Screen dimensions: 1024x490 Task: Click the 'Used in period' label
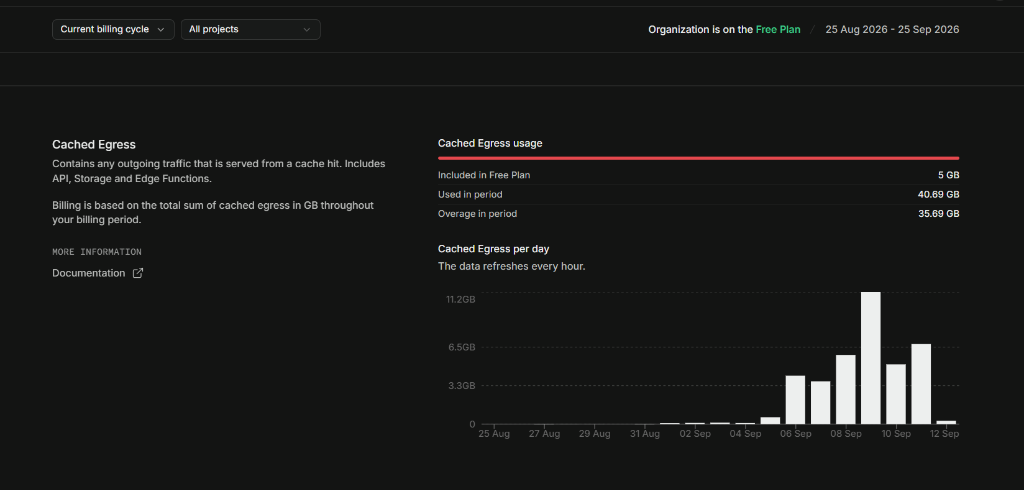pos(470,195)
